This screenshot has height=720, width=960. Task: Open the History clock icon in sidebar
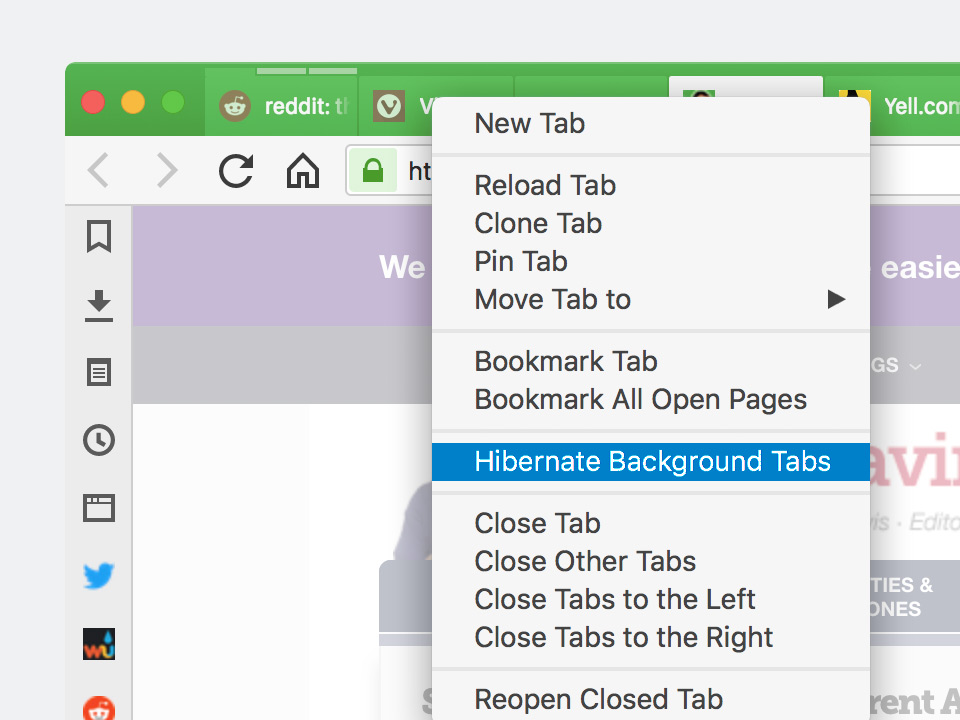[99, 440]
